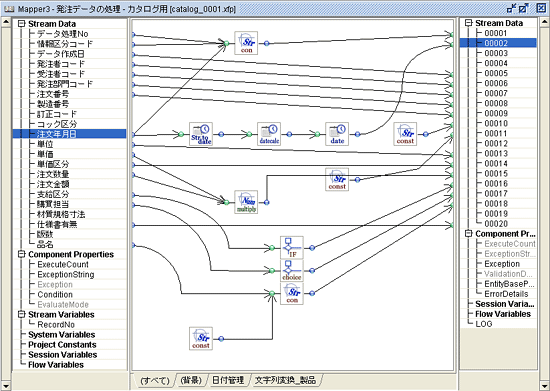Screen dimensions: 550x391
Task: Click the output port of the choice node
Action: tap(312, 271)
